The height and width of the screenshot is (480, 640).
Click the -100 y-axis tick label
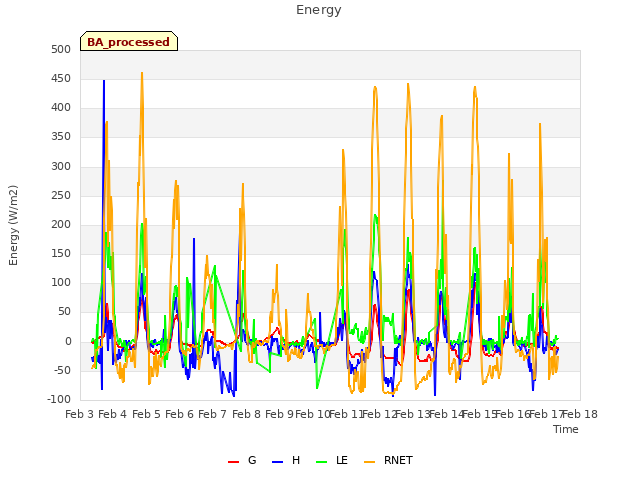[x=59, y=399]
